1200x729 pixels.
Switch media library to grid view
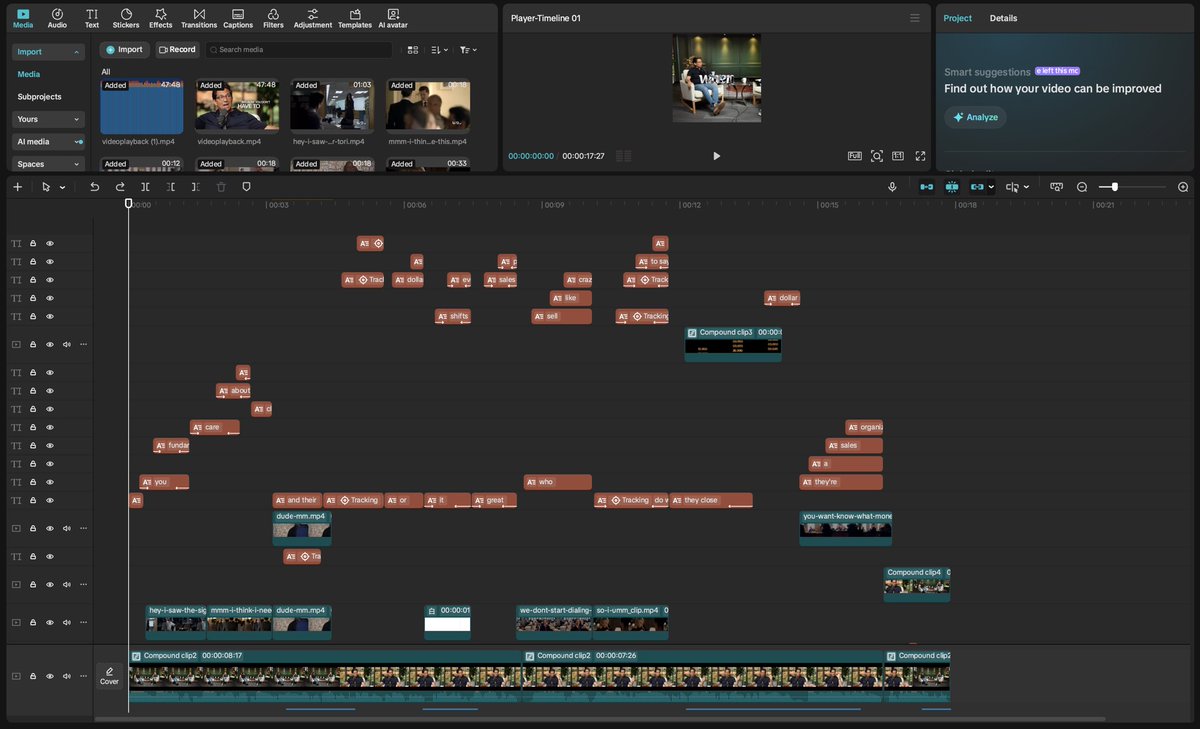point(412,49)
